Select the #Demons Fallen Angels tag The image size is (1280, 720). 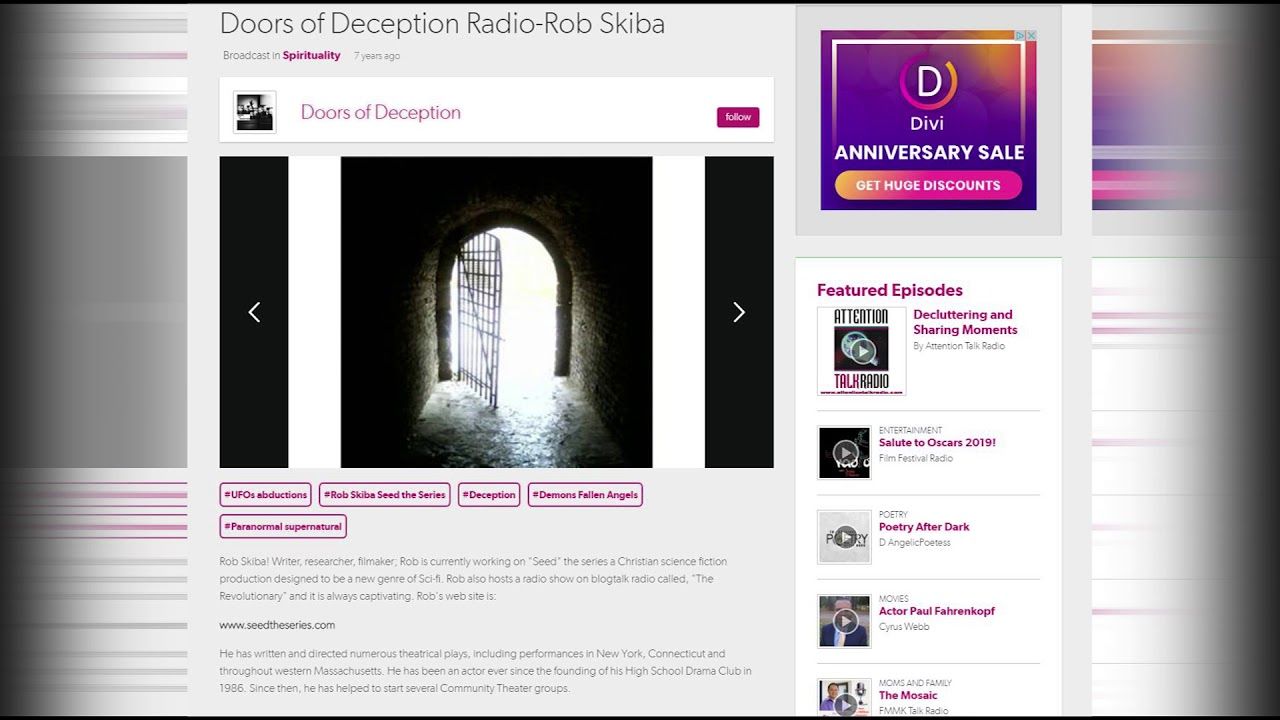(585, 495)
